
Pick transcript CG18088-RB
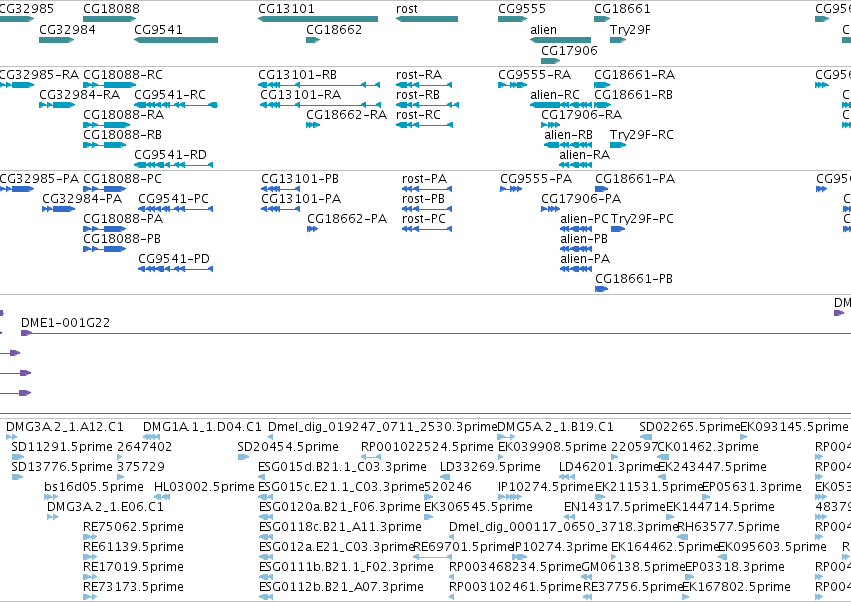[x=122, y=134]
